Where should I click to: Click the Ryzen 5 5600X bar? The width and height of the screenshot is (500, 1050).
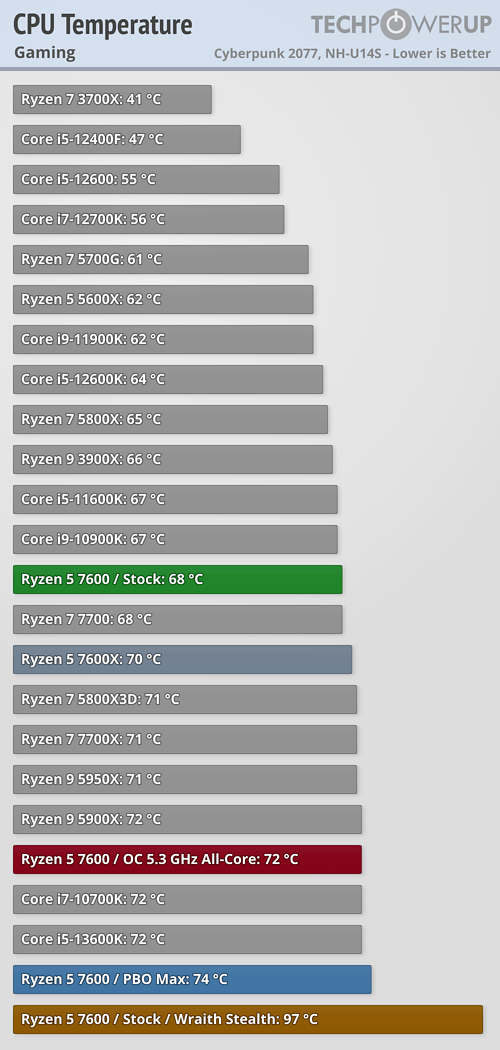163,299
